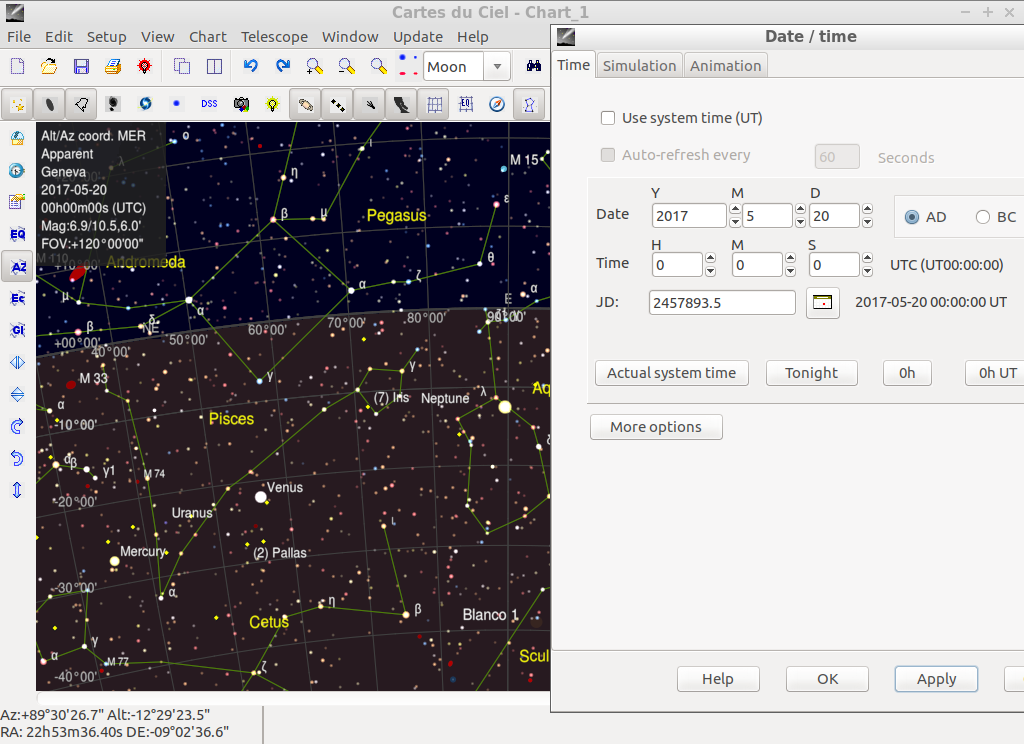The width and height of the screenshot is (1024, 744).
Task: Open the File menu
Action: pos(19,37)
